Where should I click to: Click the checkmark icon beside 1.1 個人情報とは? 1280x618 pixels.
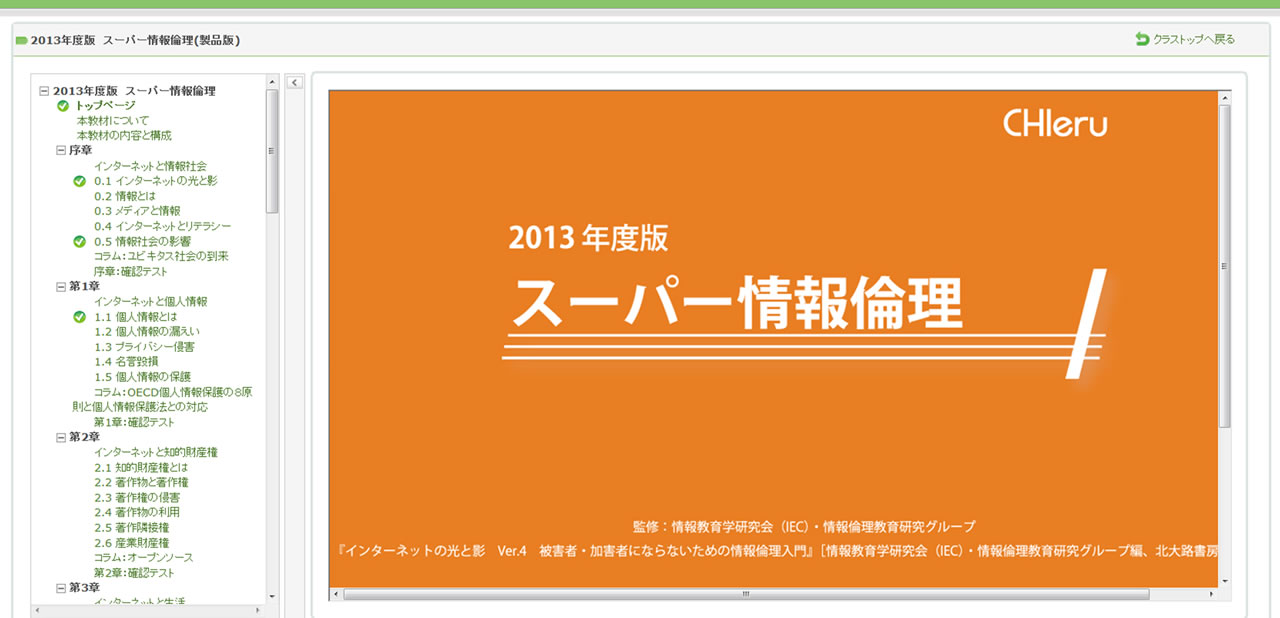point(80,317)
